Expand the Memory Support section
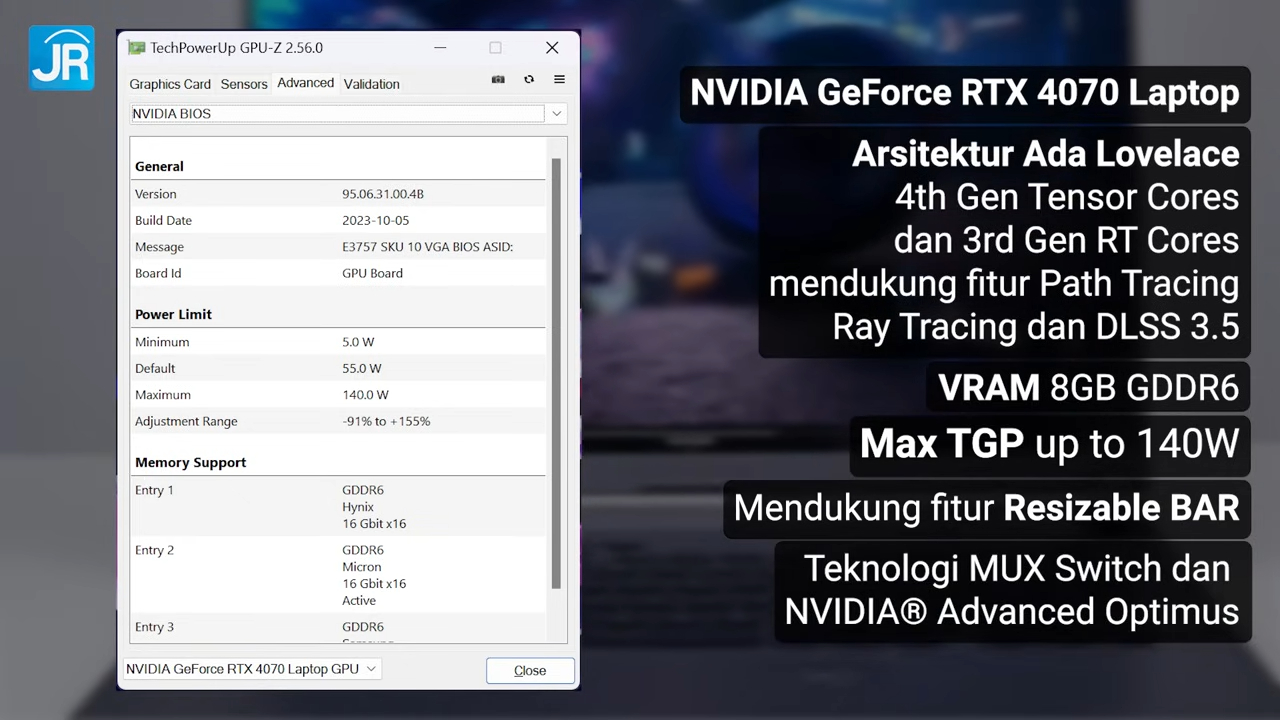This screenshot has width=1280, height=720. (x=190, y=462)
